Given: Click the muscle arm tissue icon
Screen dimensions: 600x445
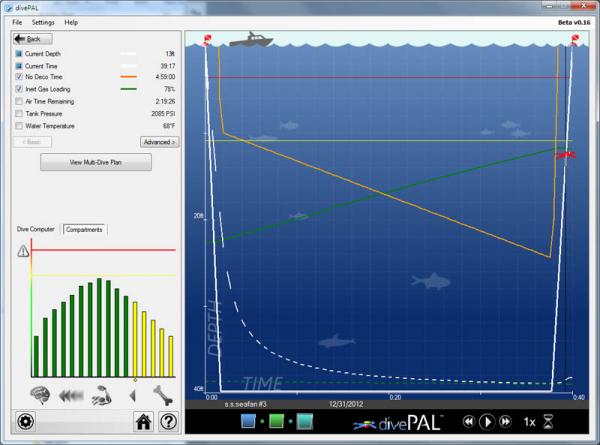Looking at the screenshot, I should point(101,395).
